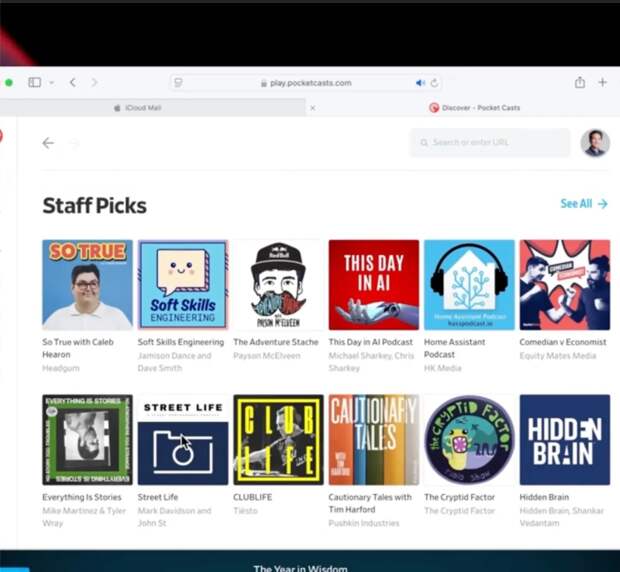Open the privacy report shield icon
Image resolution: width=620 pixels, height=572 pixels.
coord(178,83)
